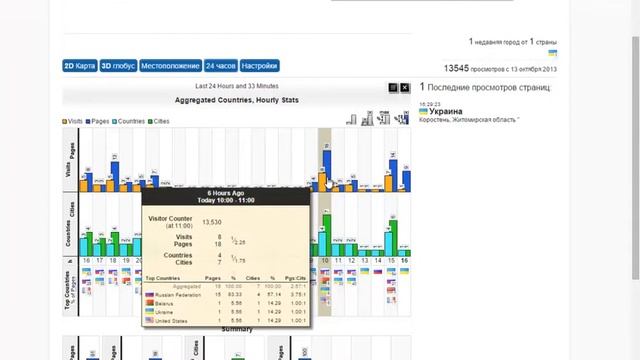This screenshot has width=640, height=360.
Task: Click the Ukraine flag under the city count
Action: point(553,53)
